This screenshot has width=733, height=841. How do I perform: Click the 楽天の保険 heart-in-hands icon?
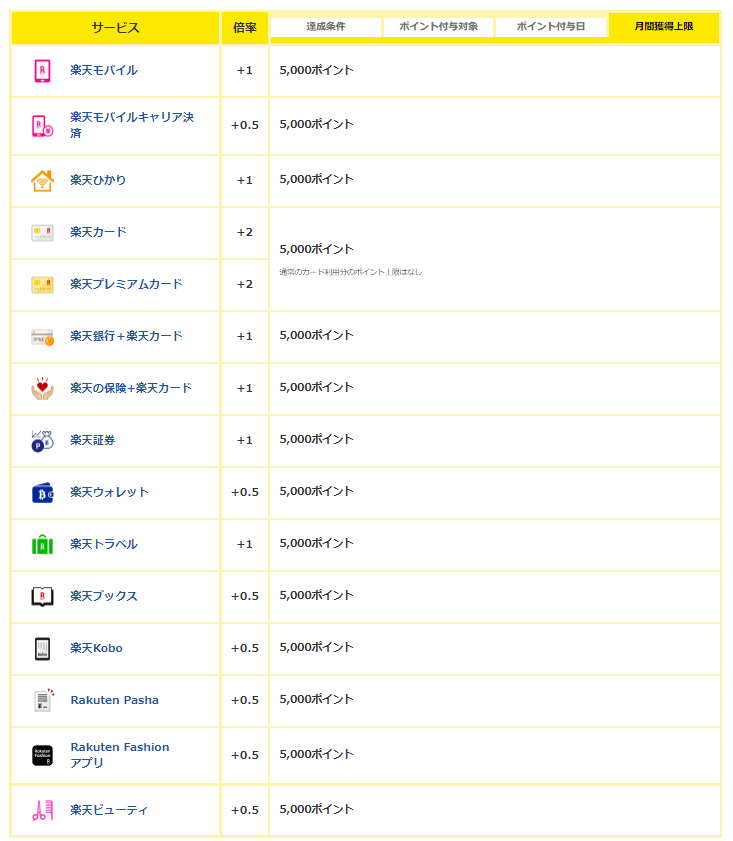pyautogui.click(x=42, y=389)
